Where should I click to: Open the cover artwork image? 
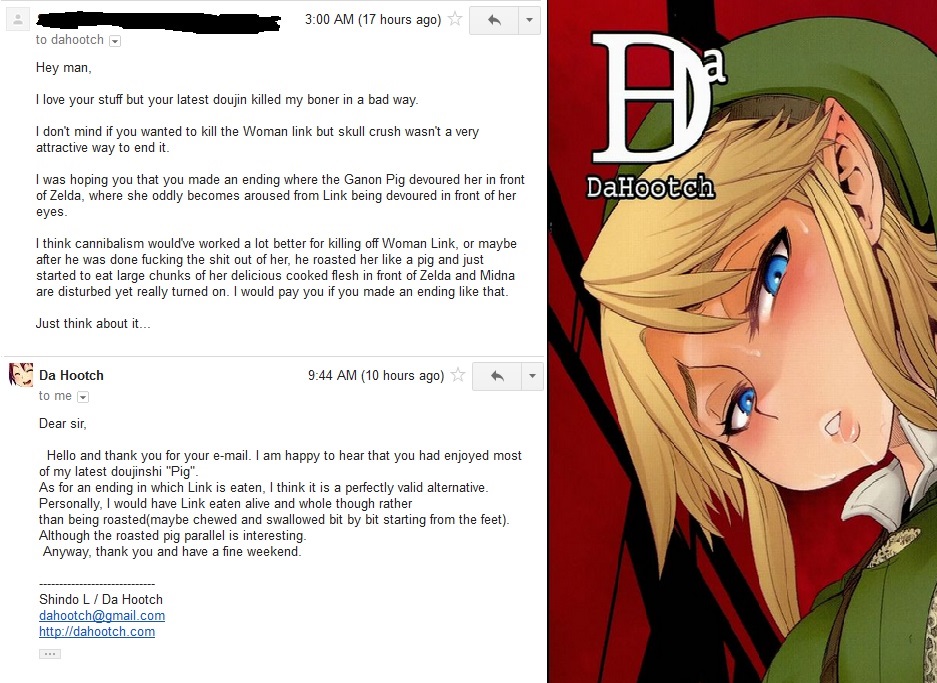[743, 341]
